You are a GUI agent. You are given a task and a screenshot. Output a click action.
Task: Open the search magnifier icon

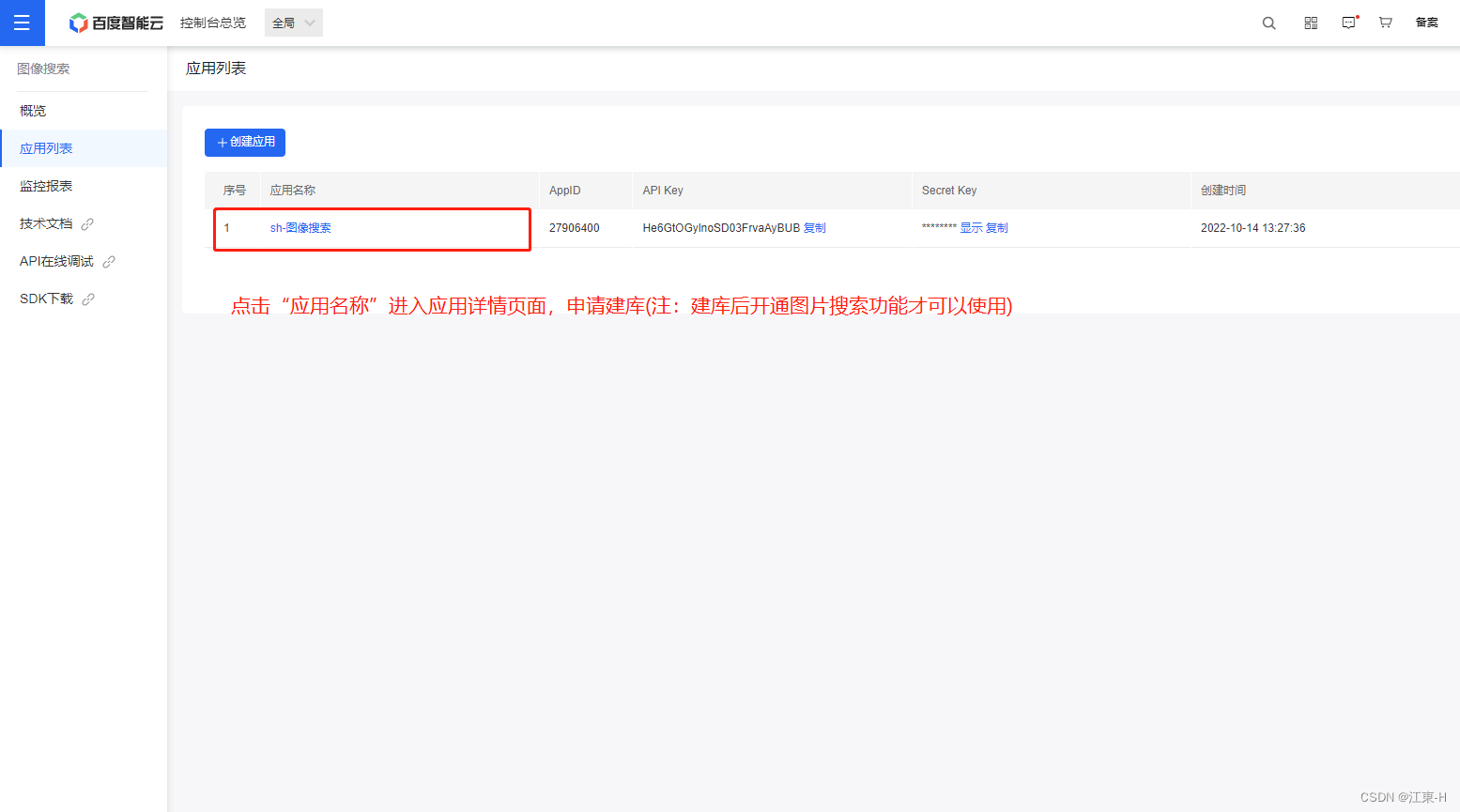[1268, 23]
